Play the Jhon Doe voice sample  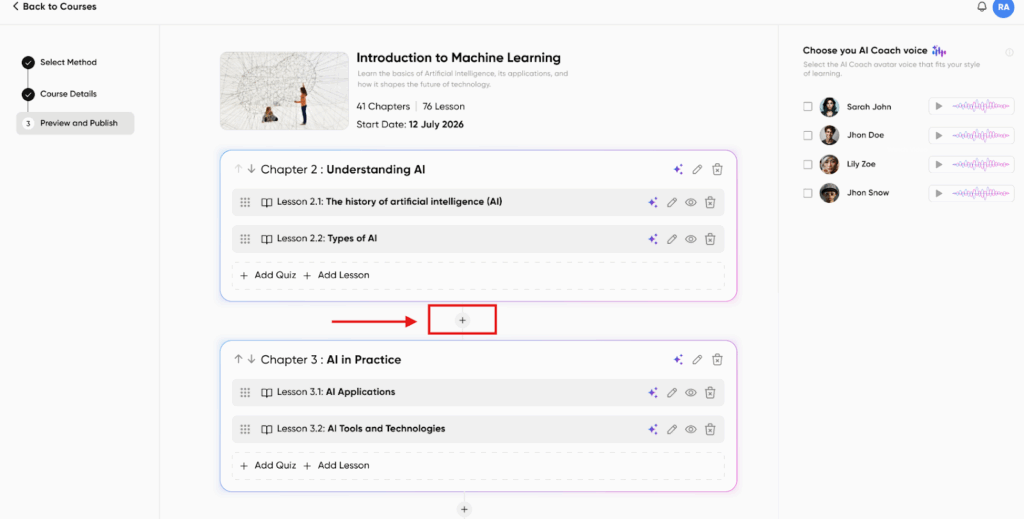pos(938,135)
